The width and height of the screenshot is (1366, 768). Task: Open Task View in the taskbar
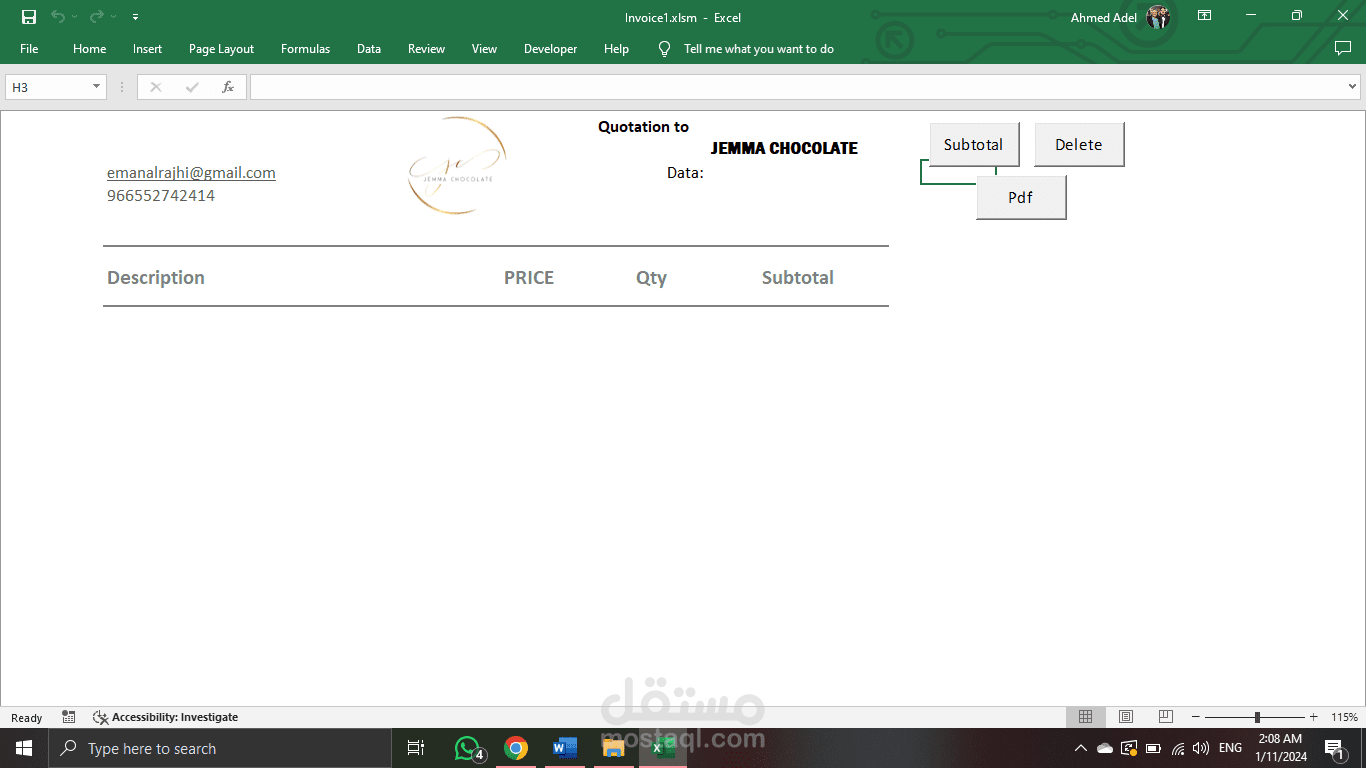coord(416,748)
